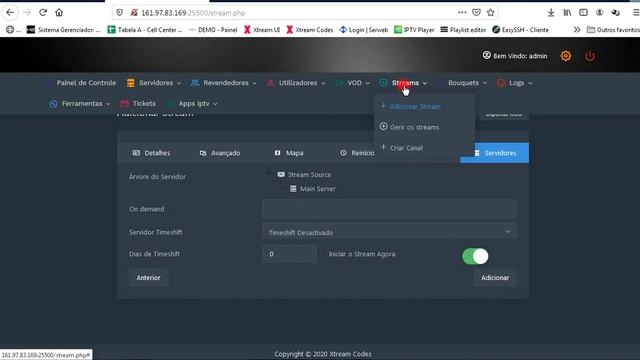Expand the Utilizadores menu
Screen dimensions: 640x360
tap(296, 83)
